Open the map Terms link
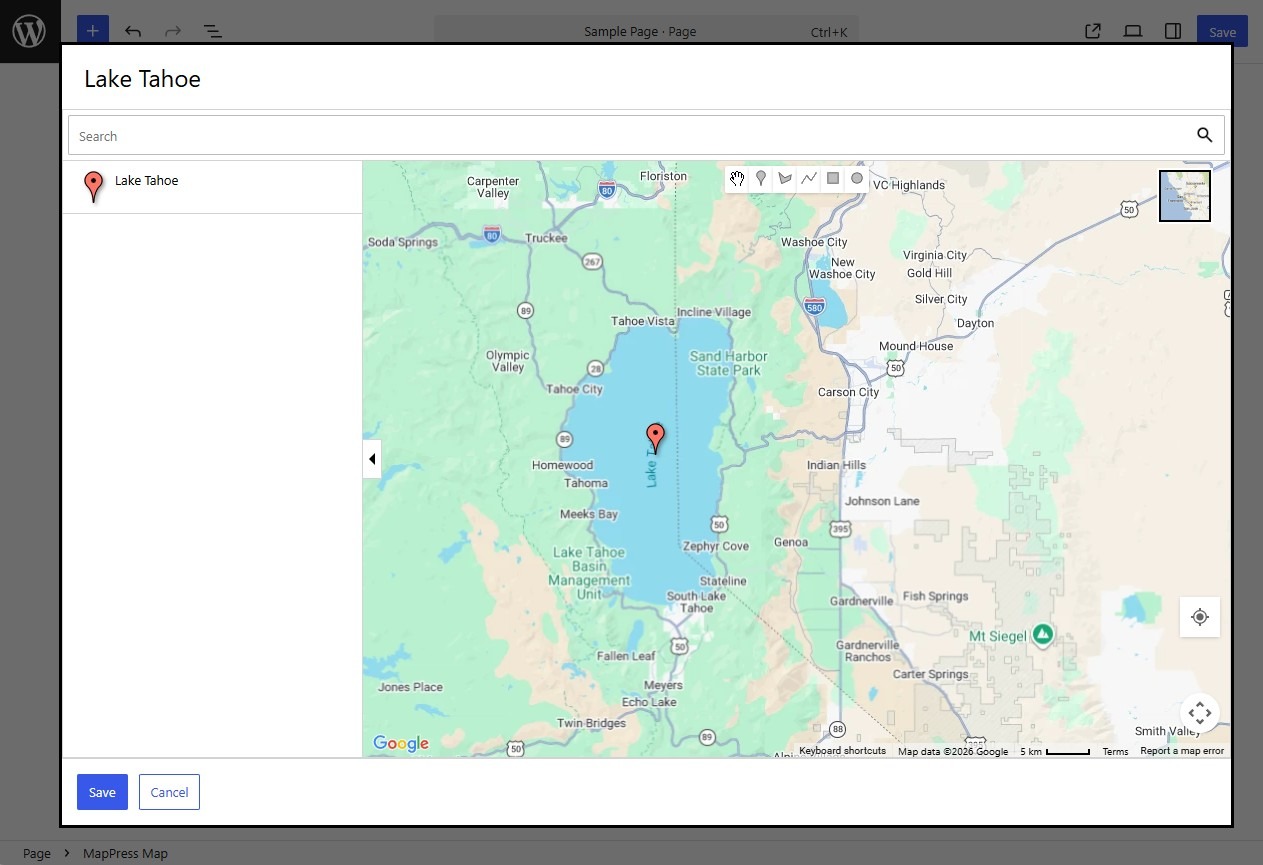Viewport: 1263px width, 865px height. coord(1115,751)
